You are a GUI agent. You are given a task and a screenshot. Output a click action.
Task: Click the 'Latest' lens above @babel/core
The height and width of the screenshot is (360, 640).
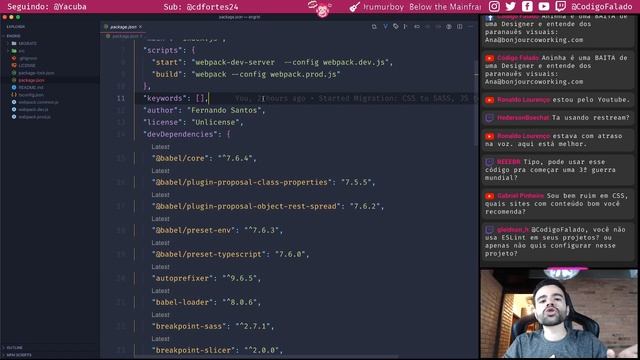[160, 147]
